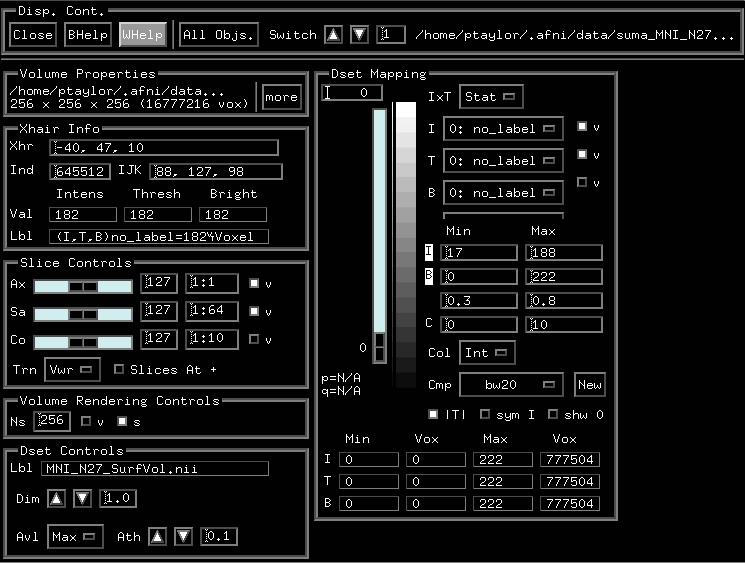Click the Ath up arrow
Viewport: 745px width, 563px height.
(x=158, y=537)
